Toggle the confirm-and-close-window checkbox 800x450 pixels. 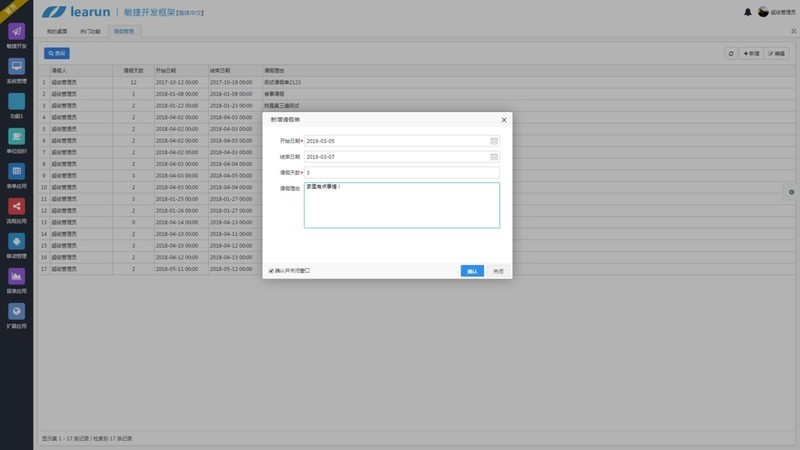point(271,271)
